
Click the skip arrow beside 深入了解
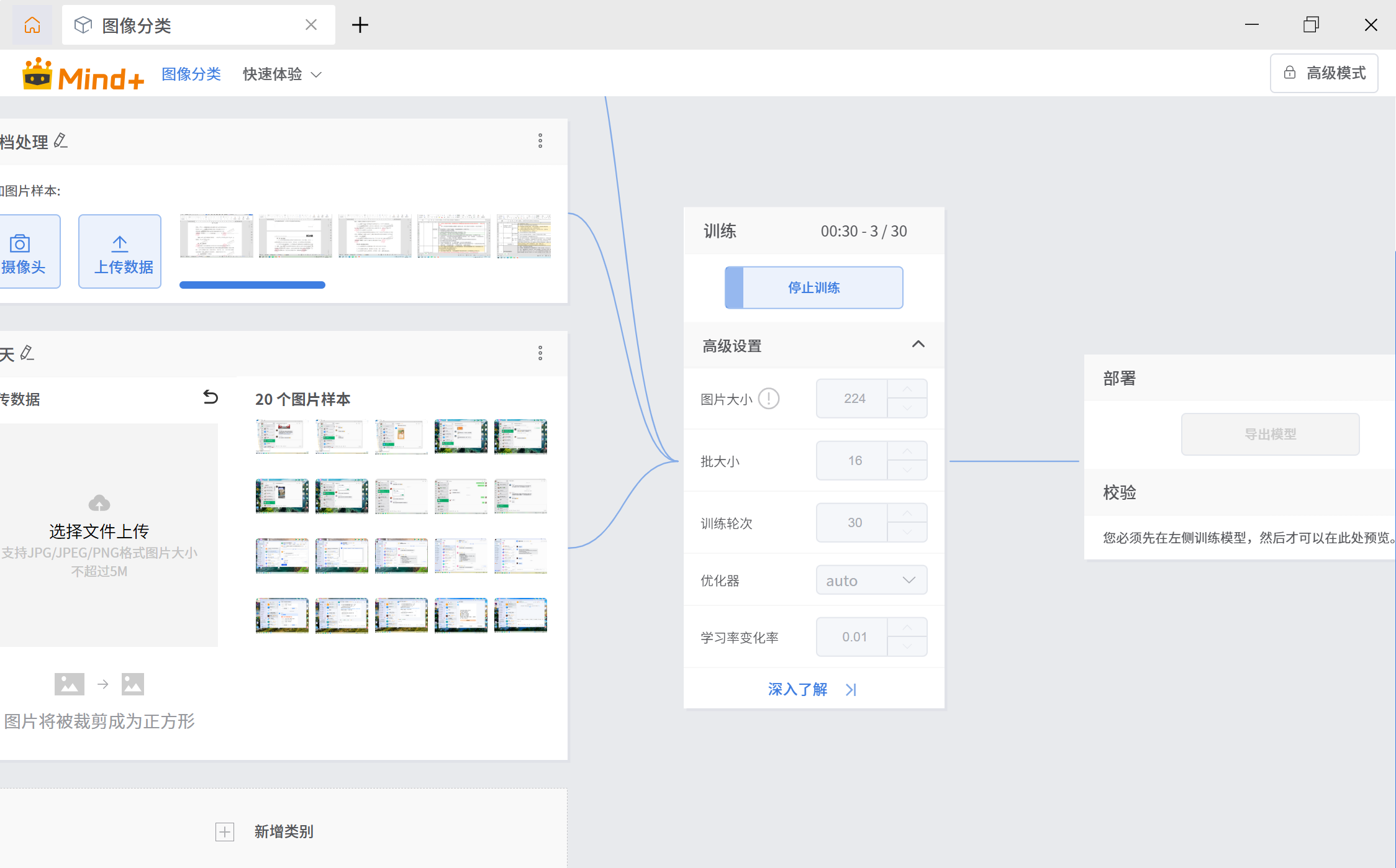coord(851,689)
